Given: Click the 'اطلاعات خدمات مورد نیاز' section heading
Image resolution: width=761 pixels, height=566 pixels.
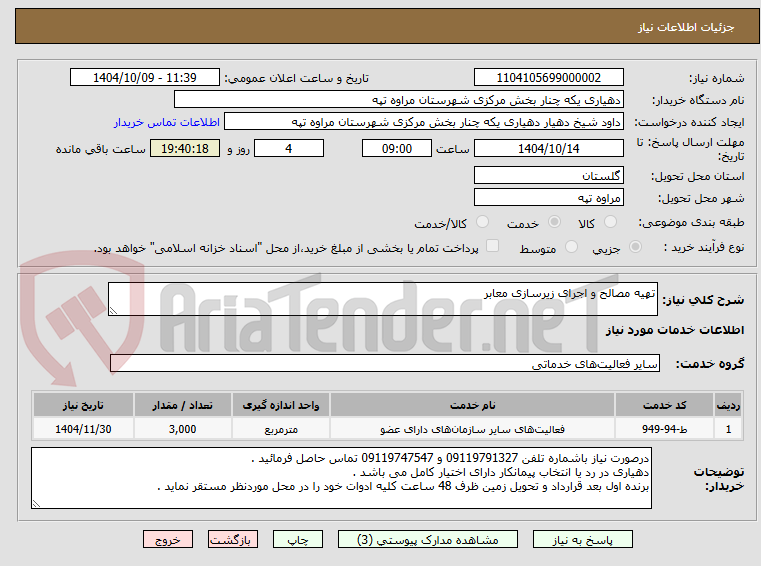Looking at the screenshot, I should tap(675, 330).
